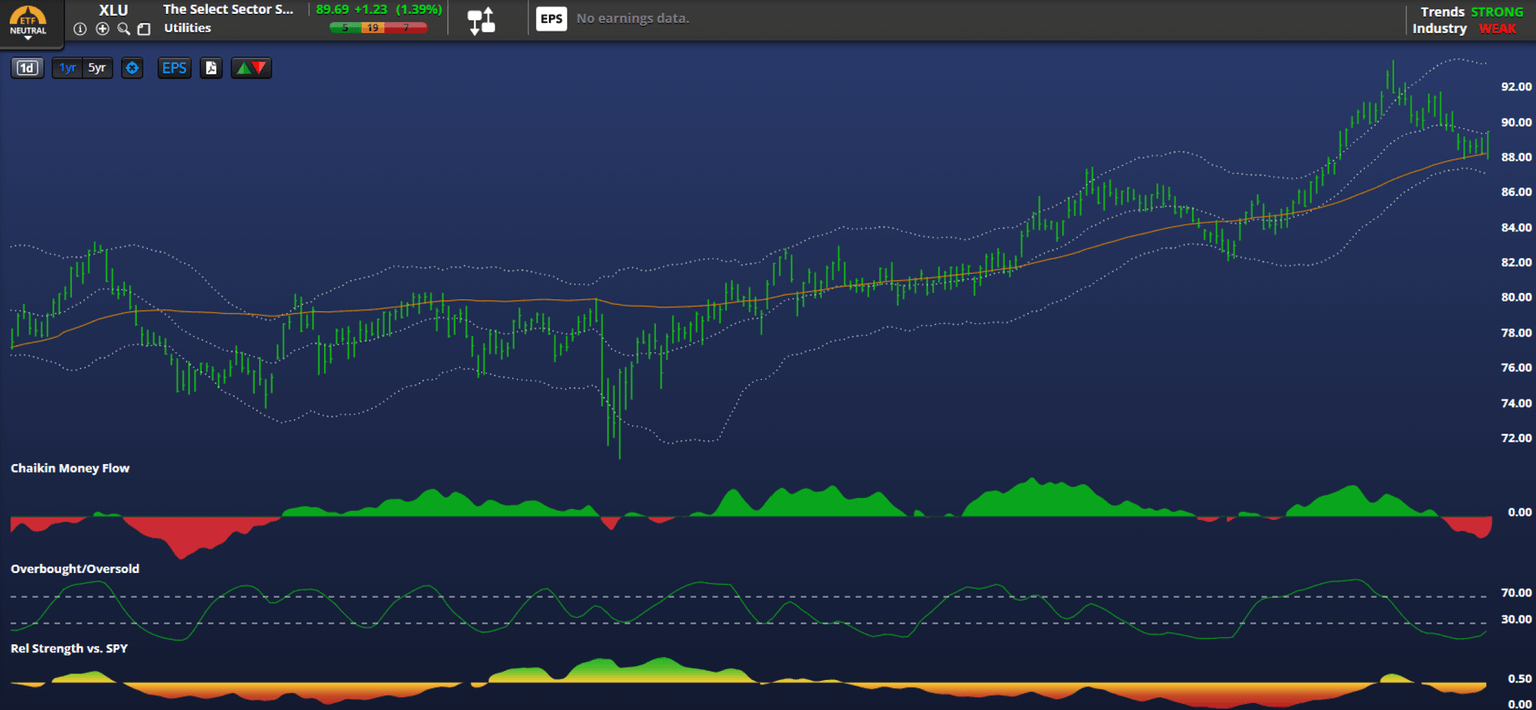Click the XLU ticker symbol
This screenshot has width=1536, height=710.
pos(113,10)
